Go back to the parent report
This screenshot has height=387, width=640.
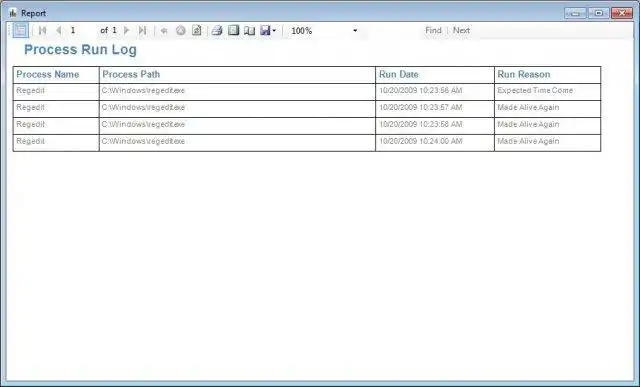tap(164, 31)
